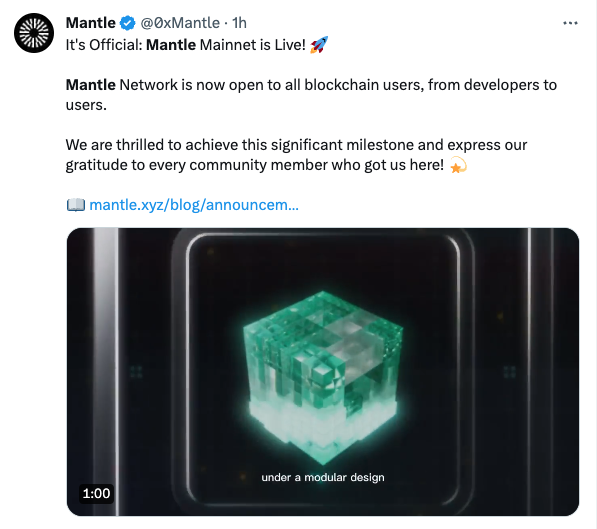Image resolution: width=597 pixels, height=529 pixels.
Task: Open the mantle.xyz/blog/announcem... link
Action: pyautogui.click(x=194, y=205)
